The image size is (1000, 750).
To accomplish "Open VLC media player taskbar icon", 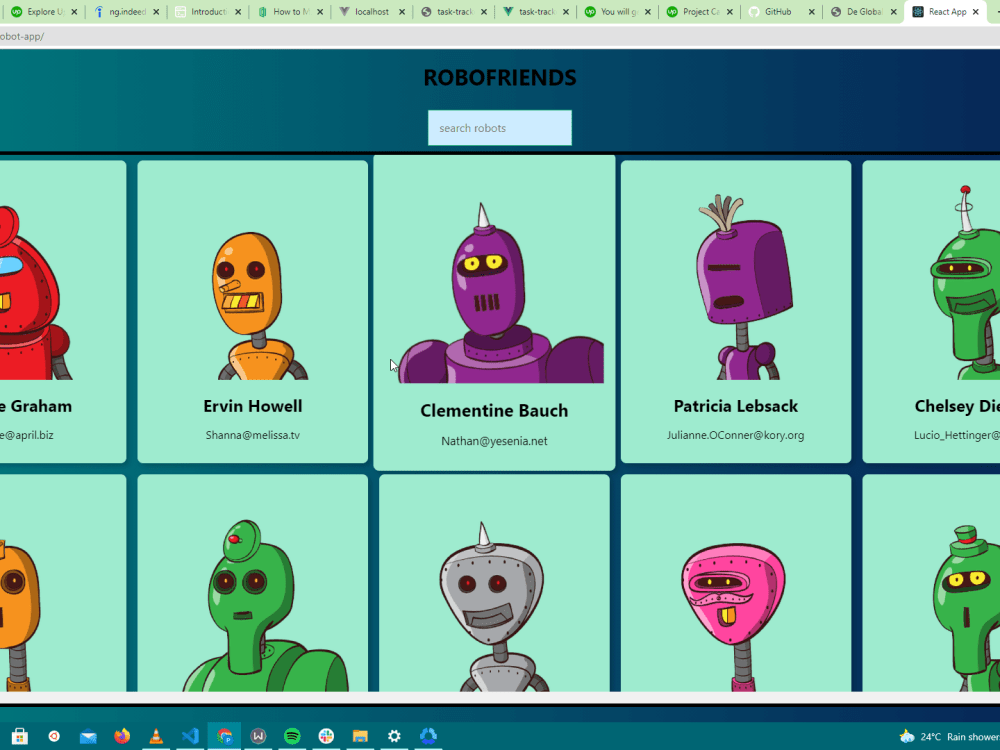I will (156, 736).
